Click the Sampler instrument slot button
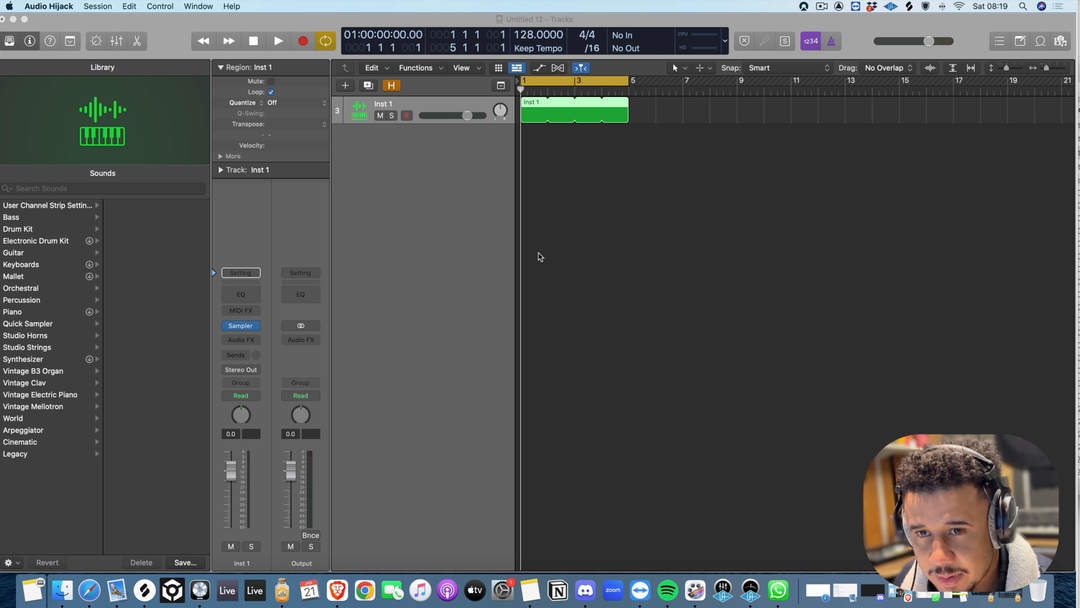Image resolution: width=1080 pixels, height=608 pixels. click(x=240, y=326)
